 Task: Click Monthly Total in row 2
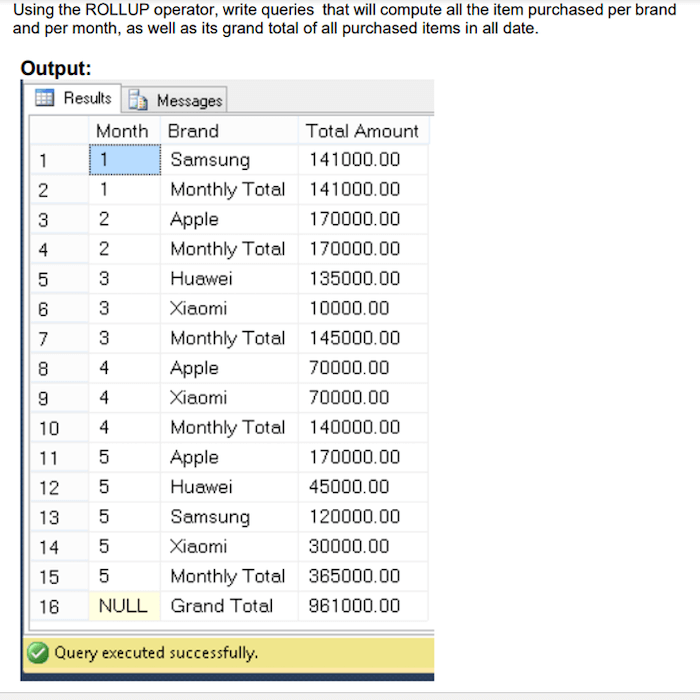(x=229, y=189)
